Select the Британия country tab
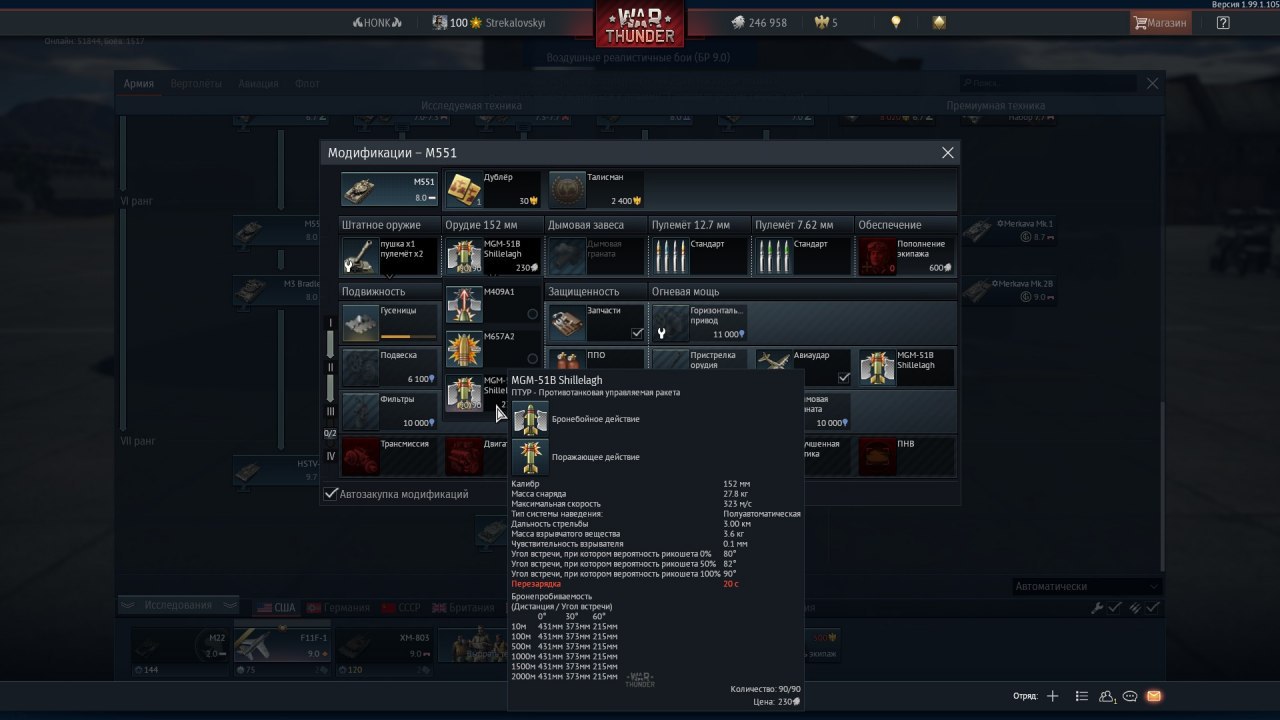 (461, 608)
